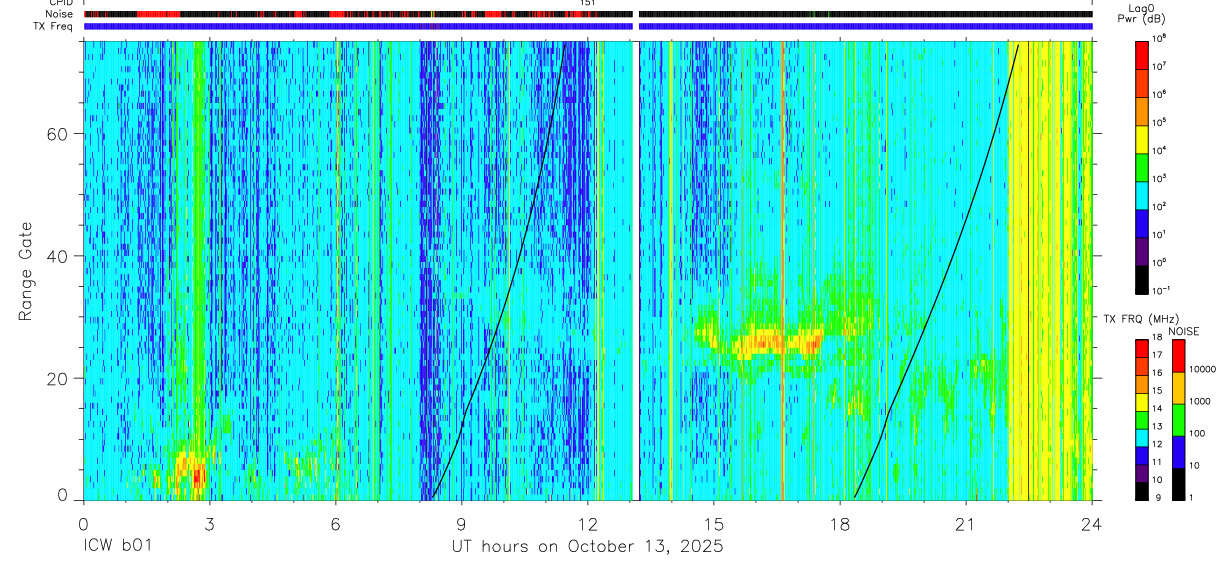
Task: Click 'UT hours on October 13, 2025' axis title
Action: click(587, 547)
